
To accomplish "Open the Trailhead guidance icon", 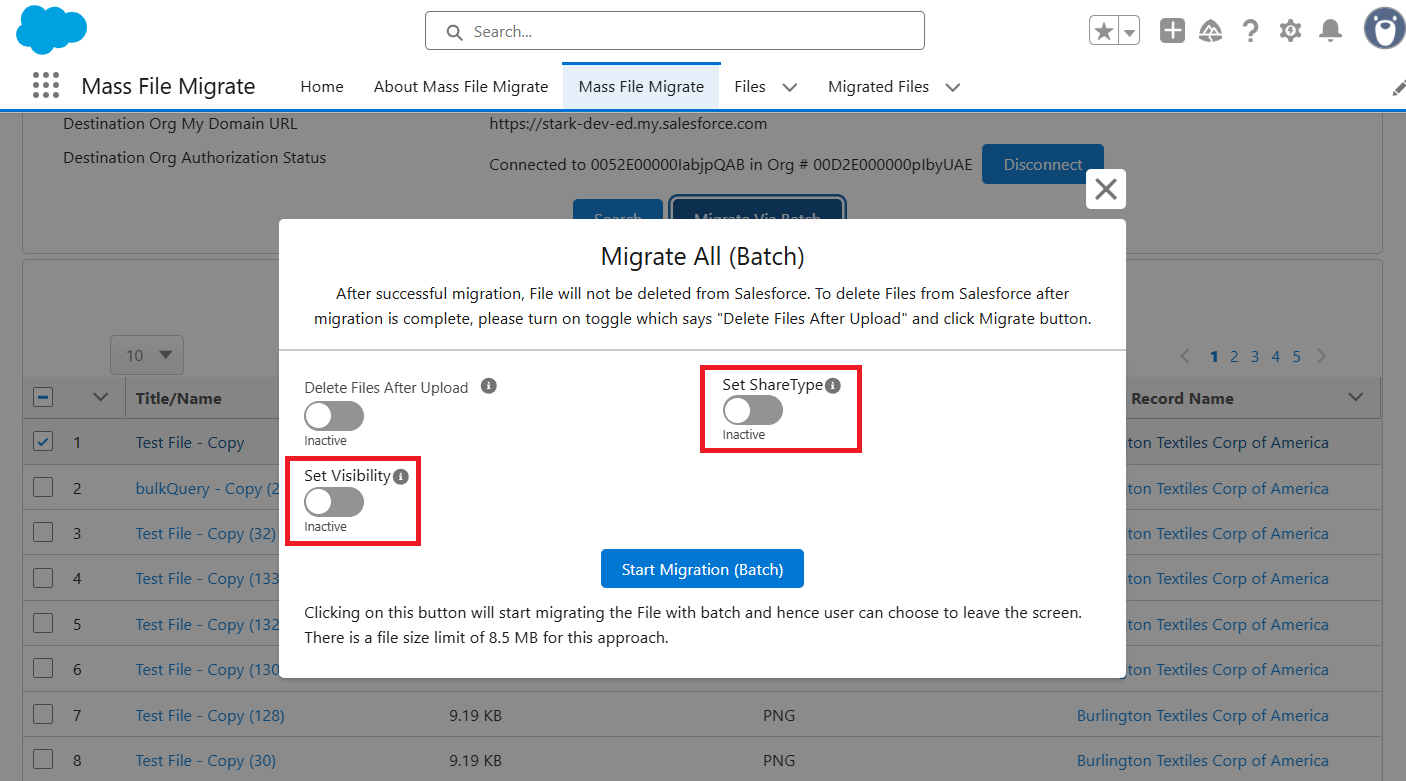I will pos(1211,31).
